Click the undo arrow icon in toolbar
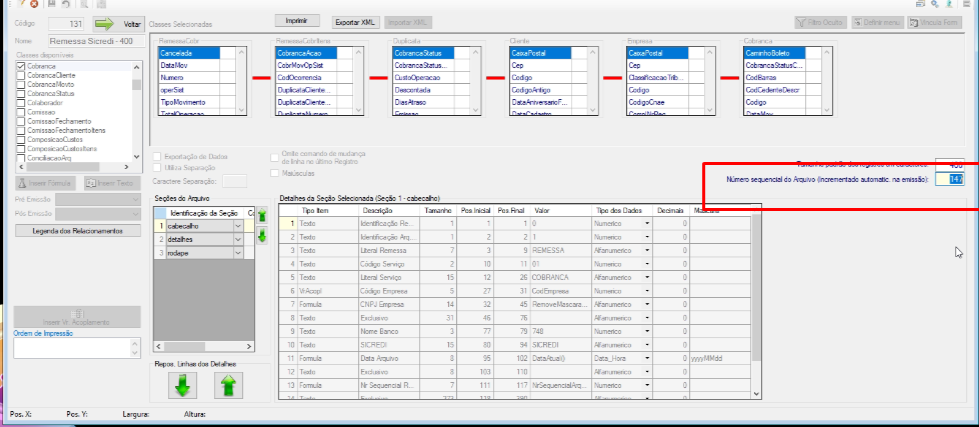Screen dimensions: 979x427 66,4
